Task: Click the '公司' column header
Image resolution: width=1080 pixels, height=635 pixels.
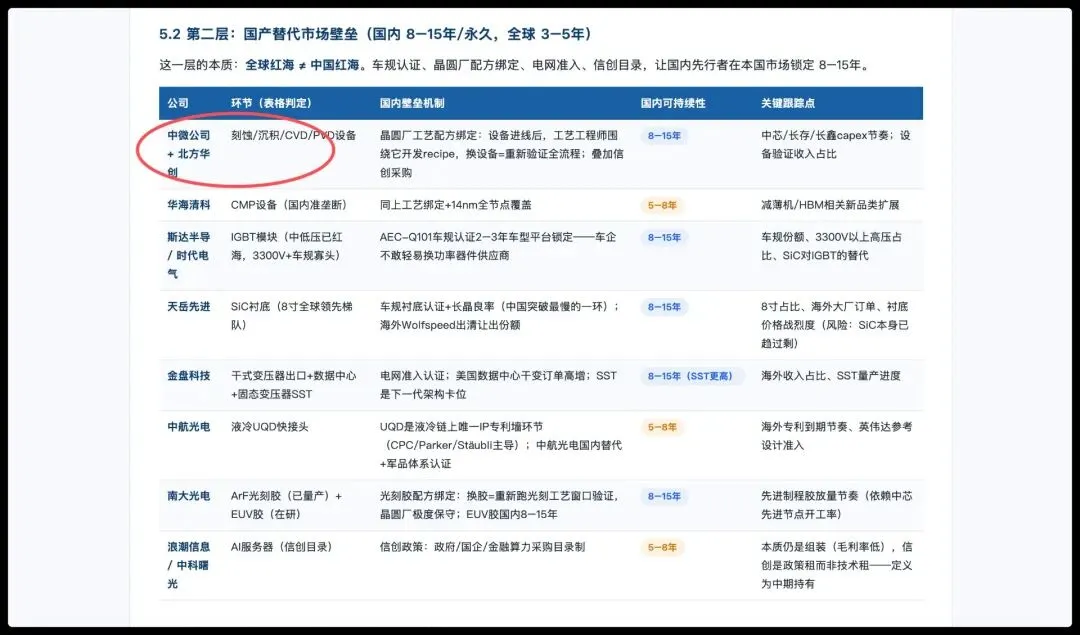Action: coord(178,103)
